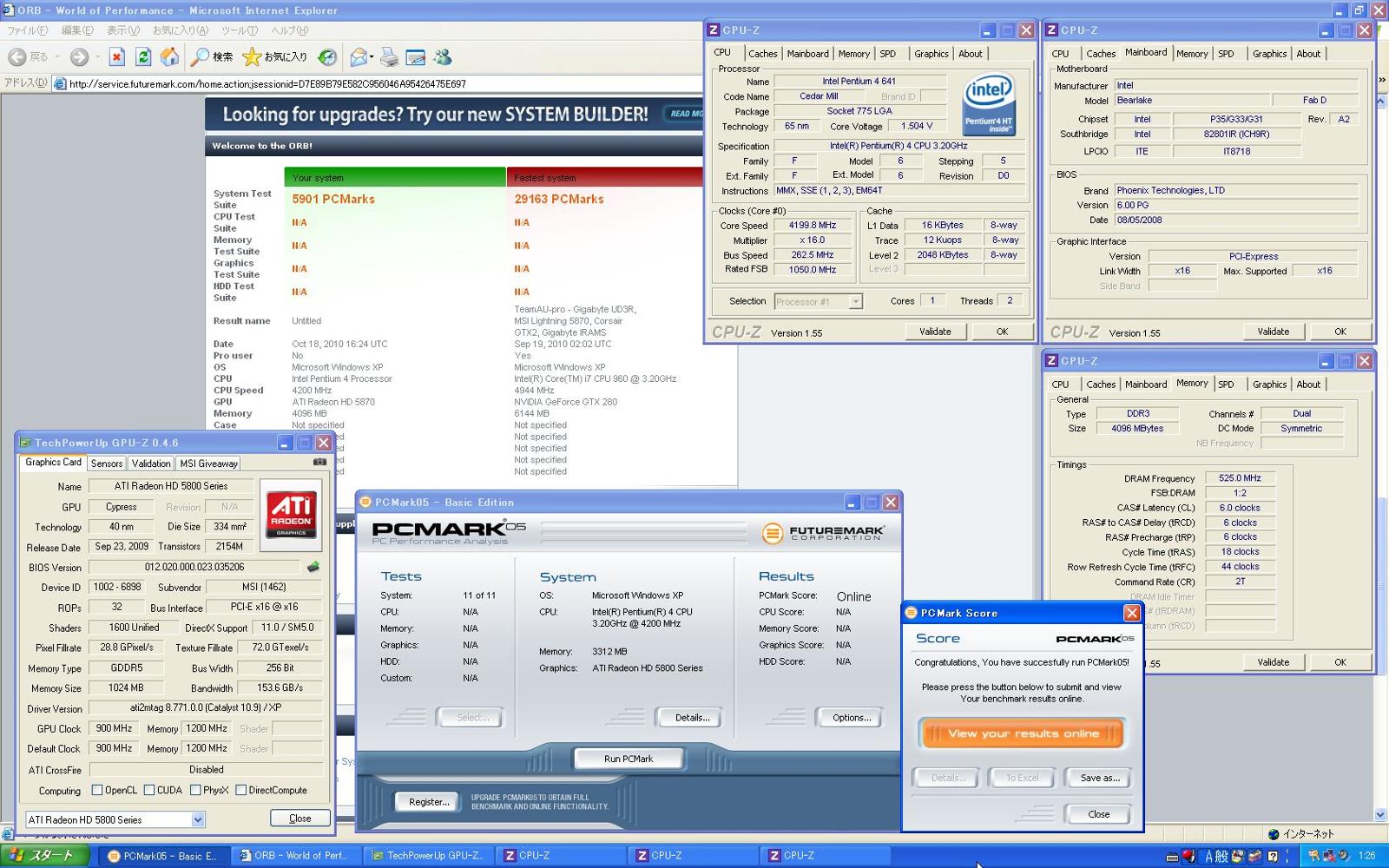Open the MSI Giveaway tab in GPU-Z
Screen dimensions: 1389x868
click(x=208, y=464)
